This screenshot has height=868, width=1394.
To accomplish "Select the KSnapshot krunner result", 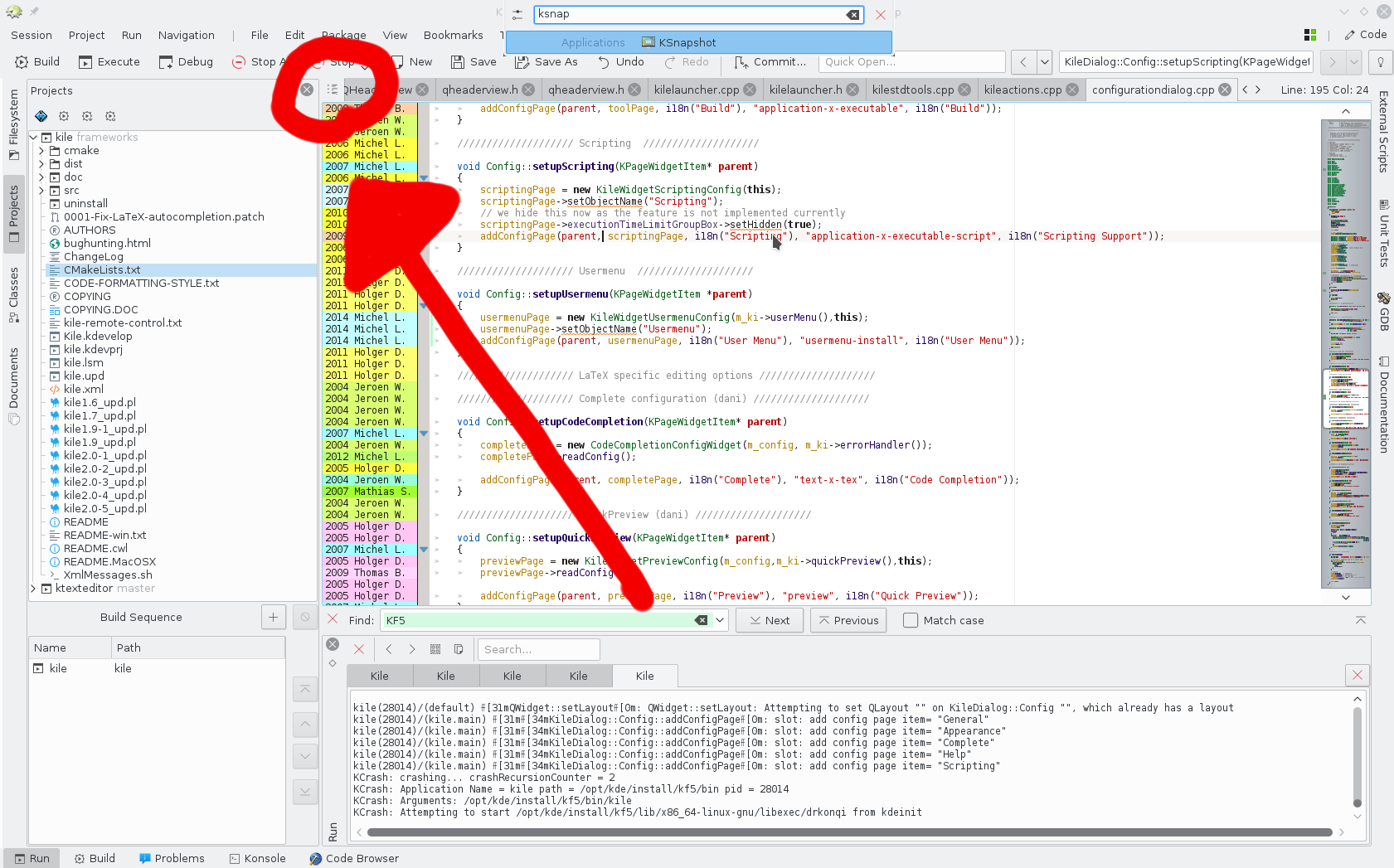I will pyautogui.click(x=699, y=42).
